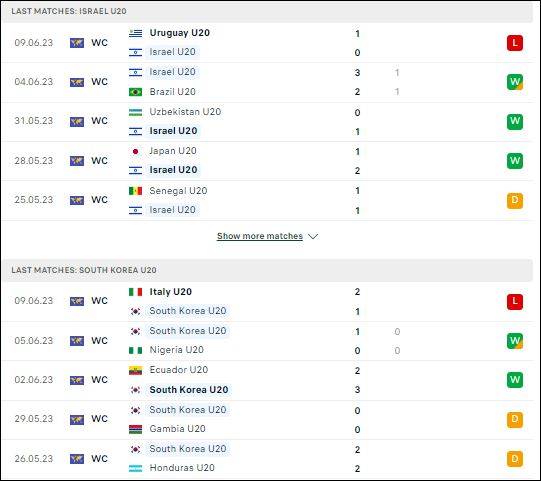The image size is (541, 481).
Task: Click the Brazil U20 flag icon
Action: (135, 92)
